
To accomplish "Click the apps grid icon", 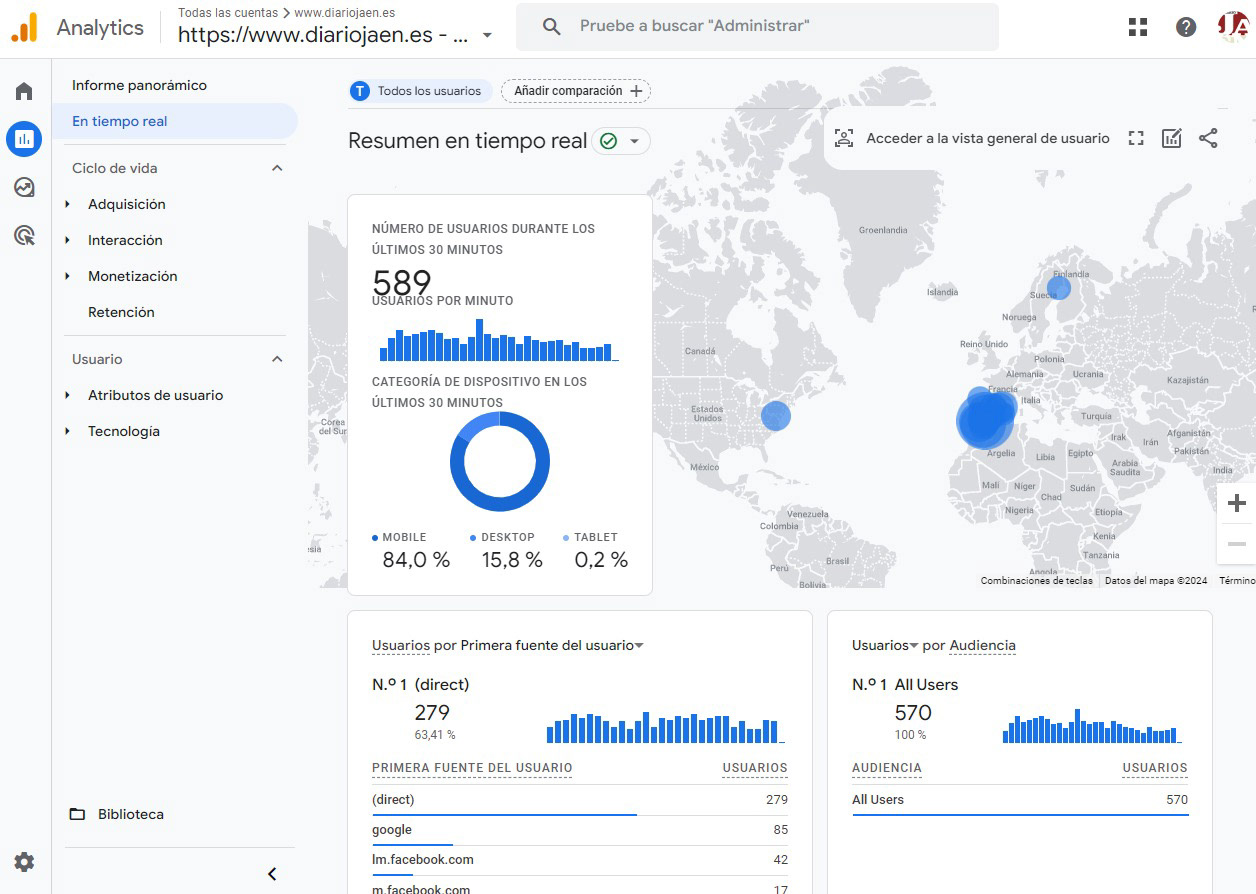I will pos(1138,27).
